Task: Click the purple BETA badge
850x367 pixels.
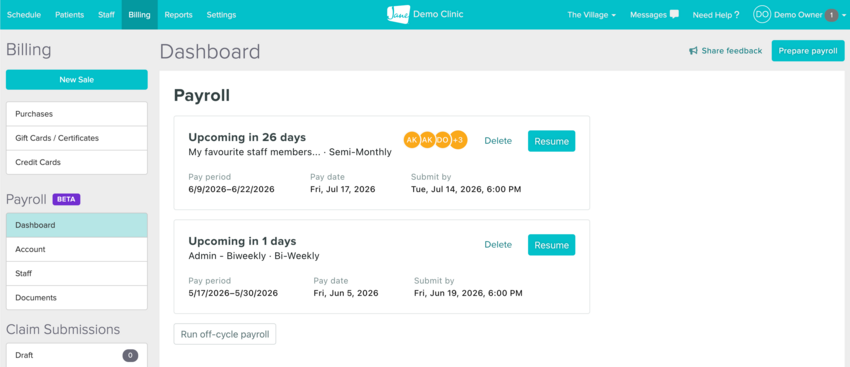Action: [66, 199]
